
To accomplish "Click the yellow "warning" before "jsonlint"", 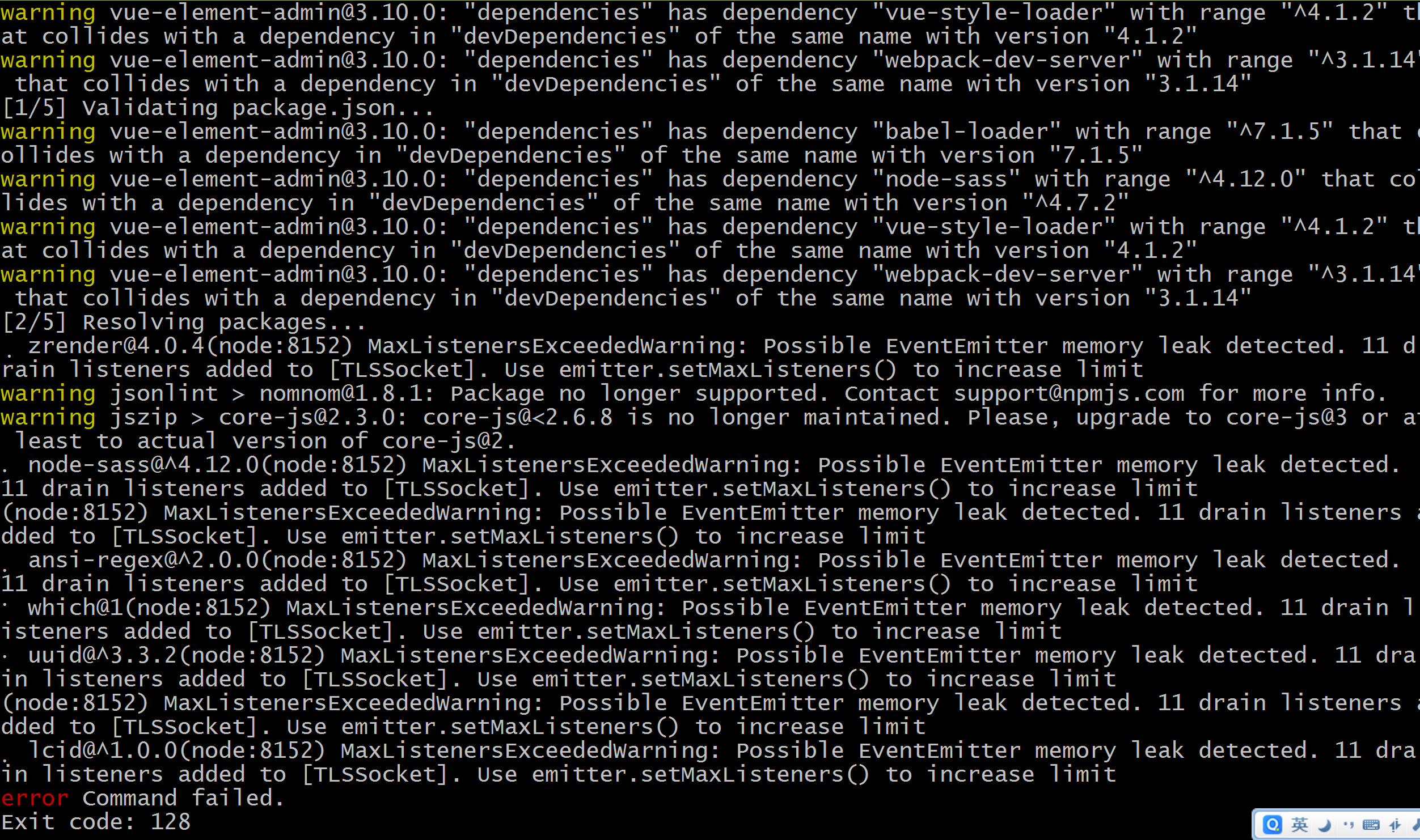I will [x=48, y=393].
